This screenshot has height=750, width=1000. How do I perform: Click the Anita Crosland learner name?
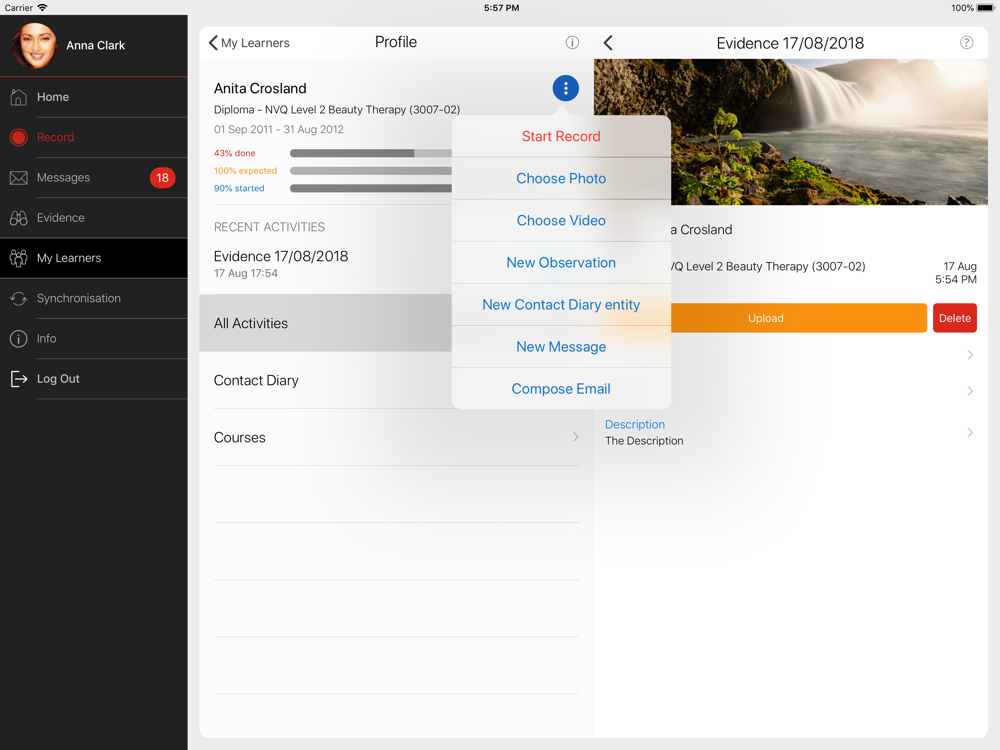pyautogui.click(x=260, y=88)
